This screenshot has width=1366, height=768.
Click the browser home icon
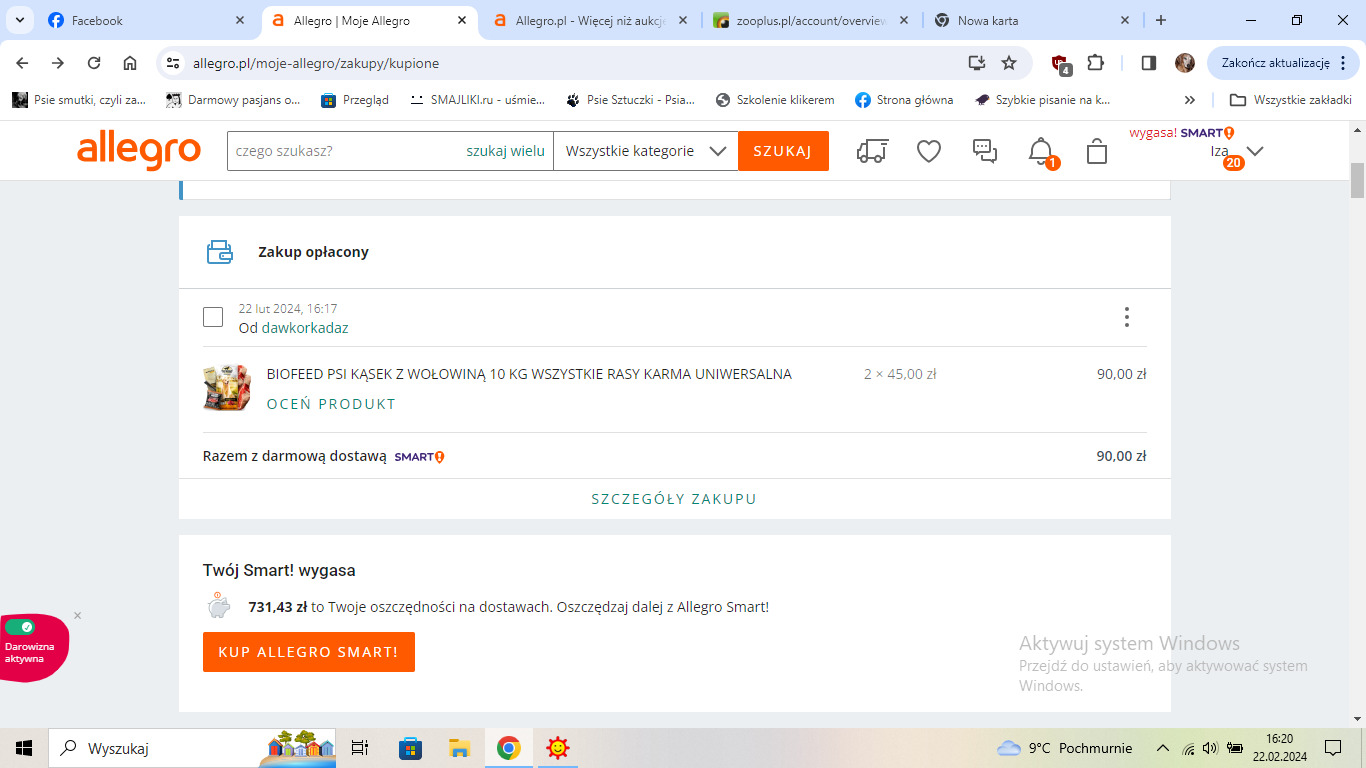tap(130, 63)
